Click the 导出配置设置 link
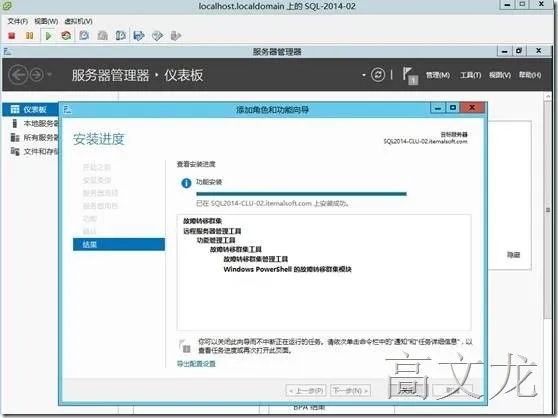This screenshot has width=558, height=418. pyautogui.click(x=196, y=364)
